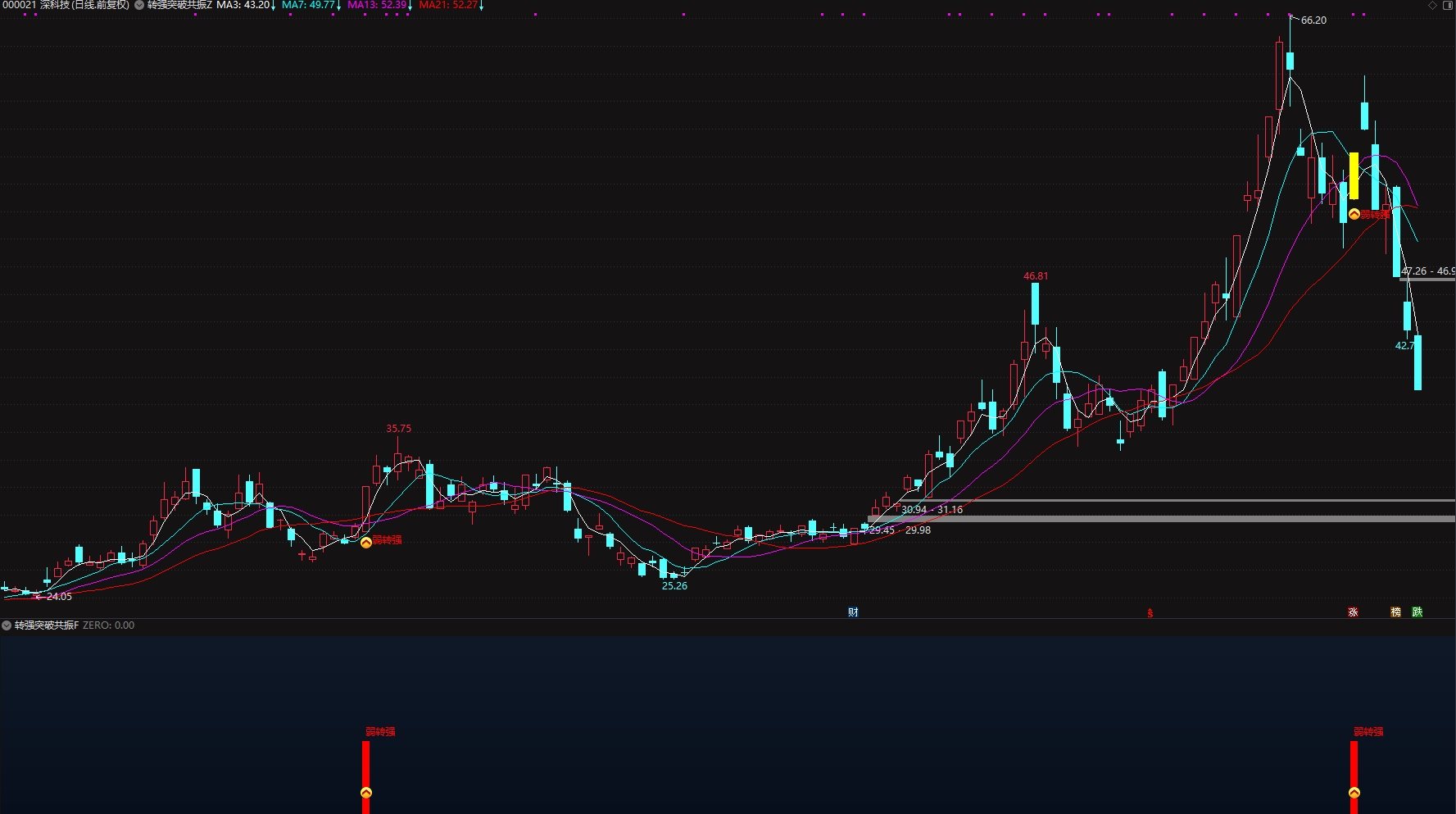The width and height of the screenshot is (1456, 814).
Task: Click the 42.7 latest low price label
Action: [1404, 346]
